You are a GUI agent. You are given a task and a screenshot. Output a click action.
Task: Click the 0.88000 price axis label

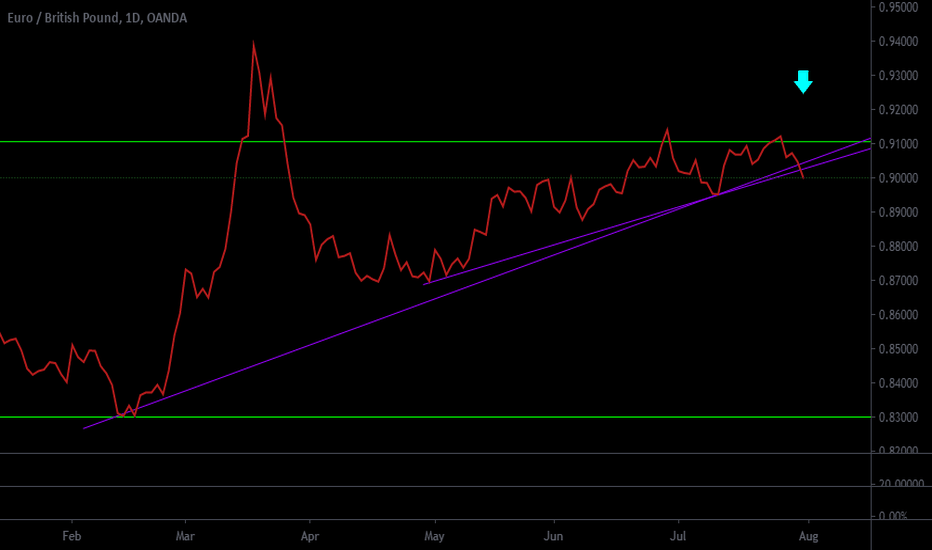(x=898, y=246)
